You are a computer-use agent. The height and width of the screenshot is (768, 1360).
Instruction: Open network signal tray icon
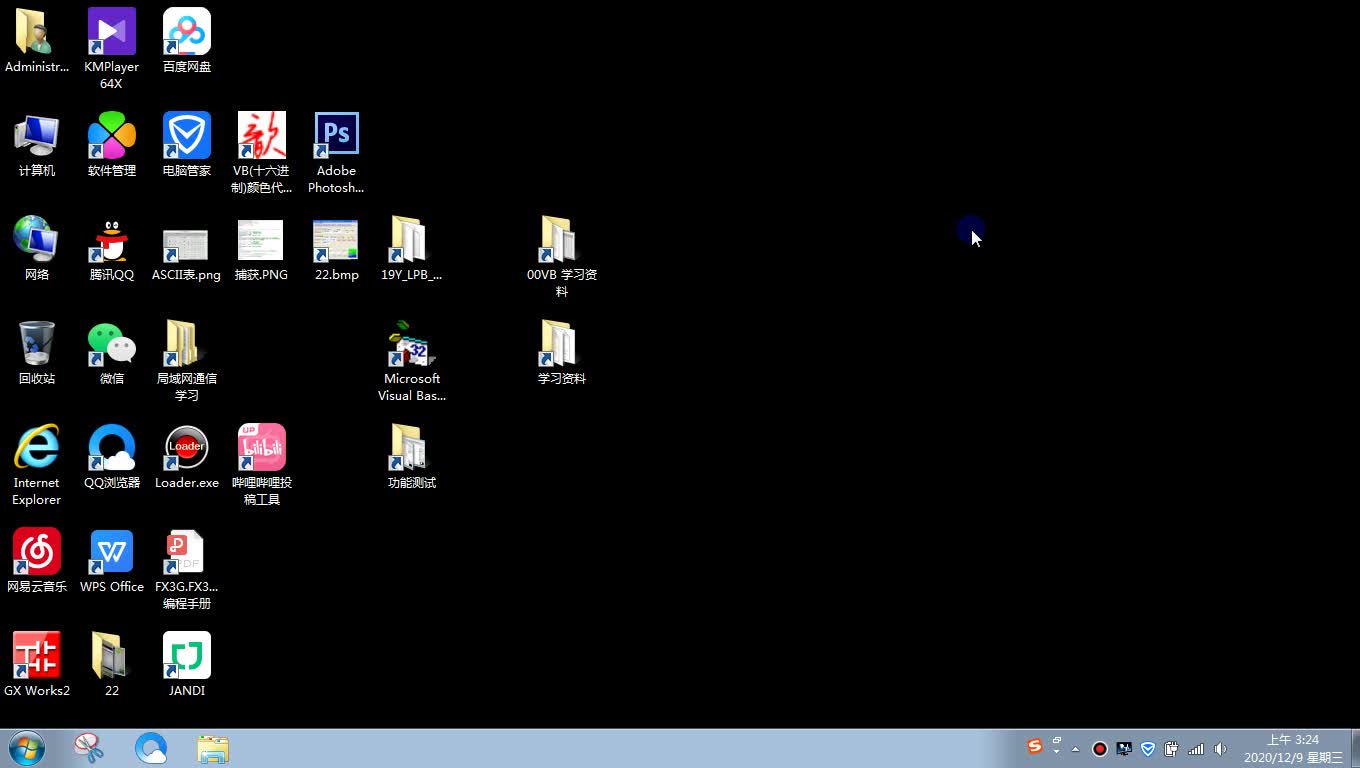point(1196,749)
